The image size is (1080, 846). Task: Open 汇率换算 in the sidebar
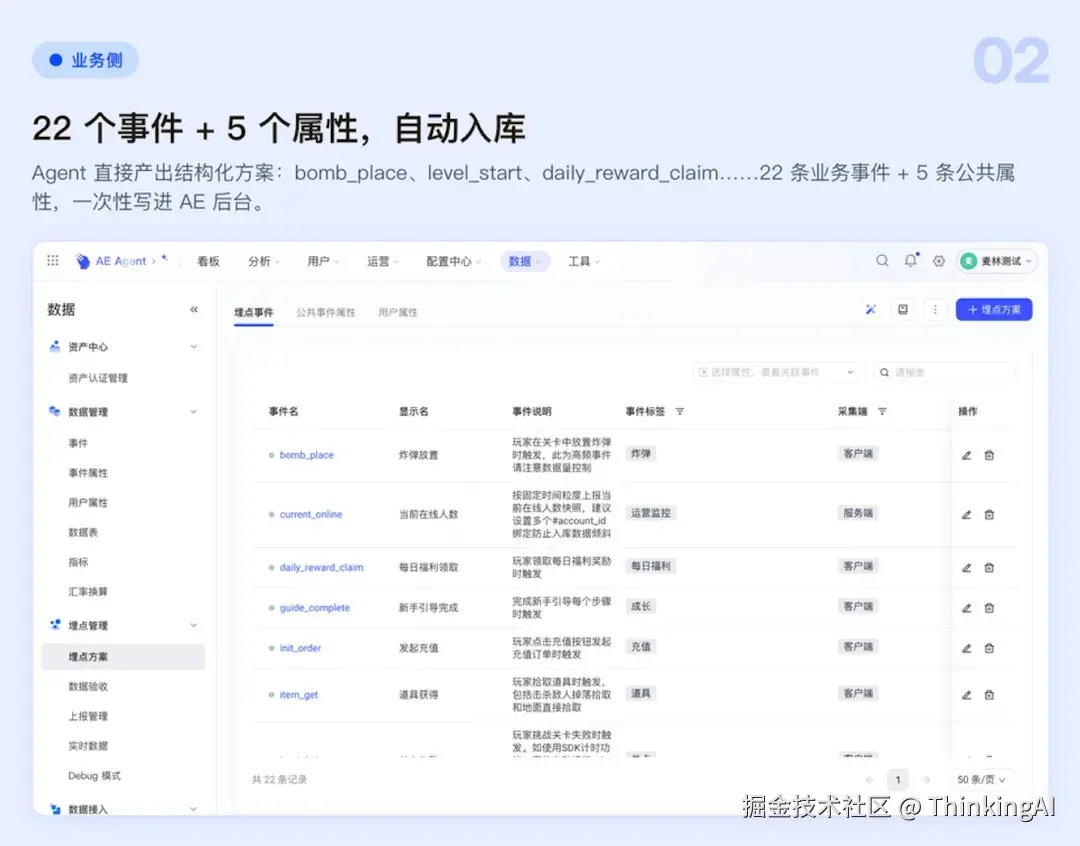tap(88, 592)
